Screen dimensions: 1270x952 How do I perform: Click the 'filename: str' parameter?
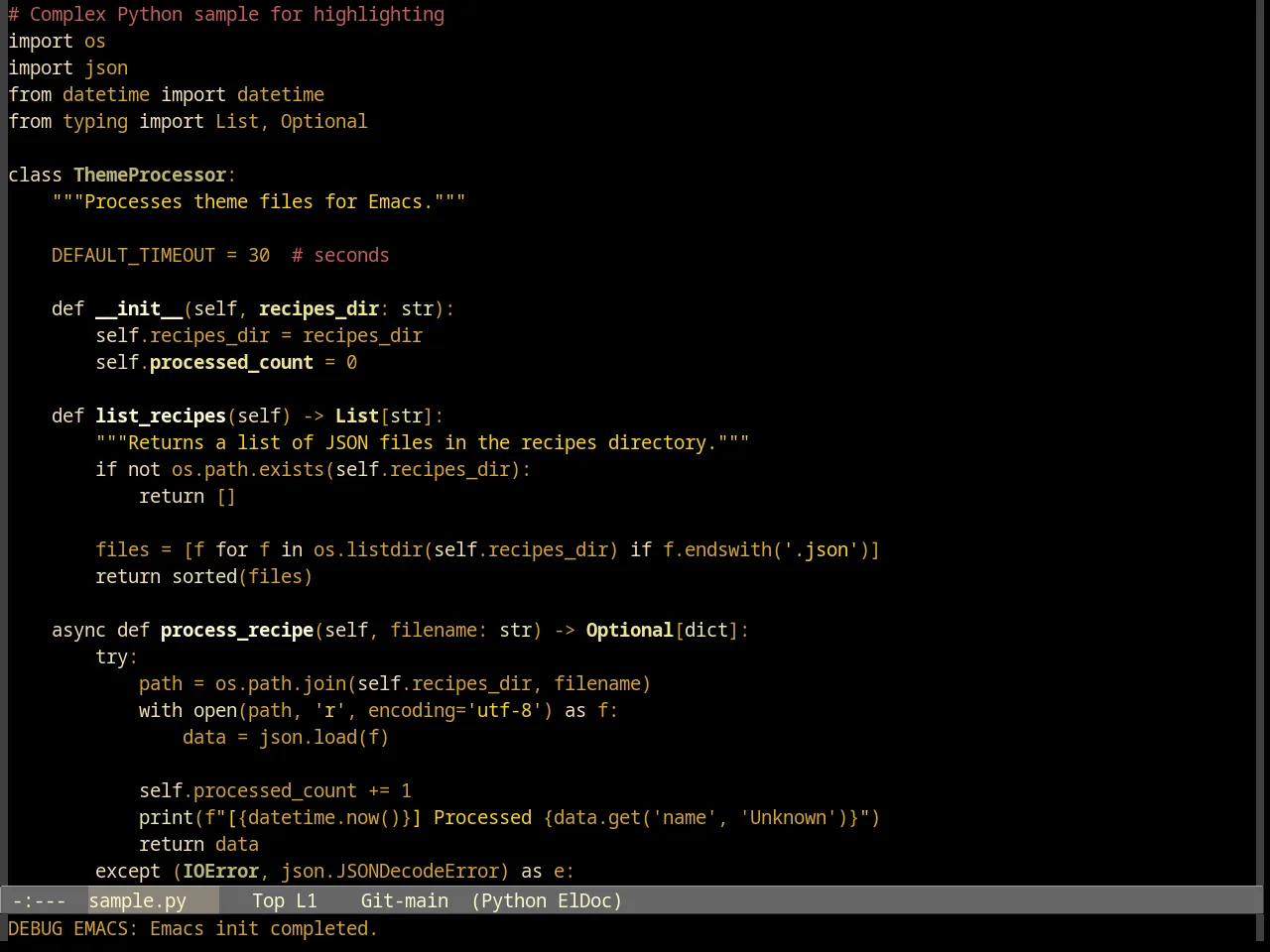[x=461, y=630]
